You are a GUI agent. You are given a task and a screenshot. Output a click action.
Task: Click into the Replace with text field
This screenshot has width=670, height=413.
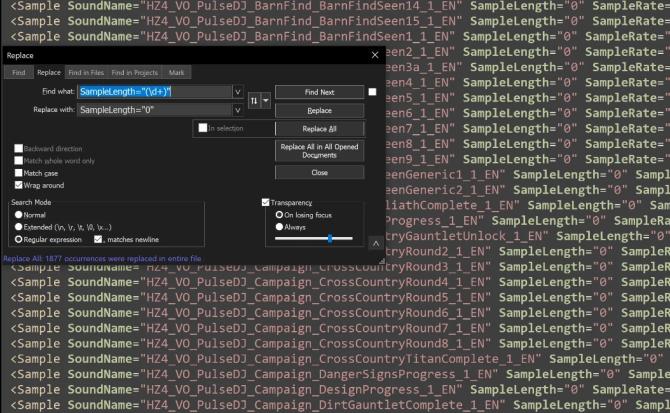coord(154,110)
